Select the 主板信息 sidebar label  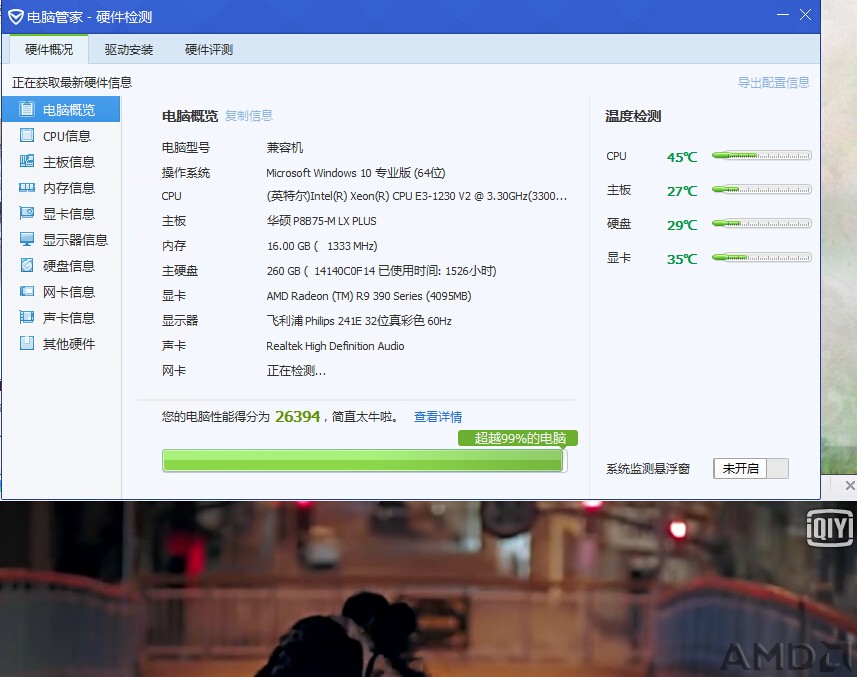click(x=69, y=162)
